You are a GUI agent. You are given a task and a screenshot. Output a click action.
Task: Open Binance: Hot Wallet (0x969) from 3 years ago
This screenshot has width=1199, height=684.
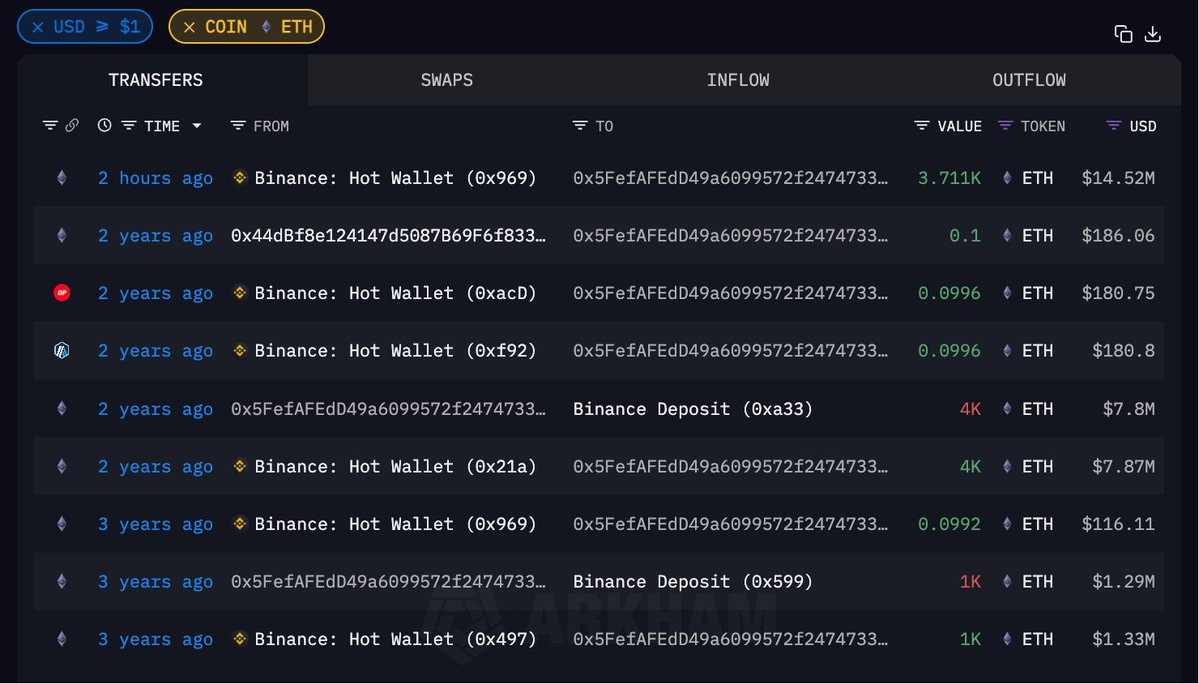tap(395, 524)
